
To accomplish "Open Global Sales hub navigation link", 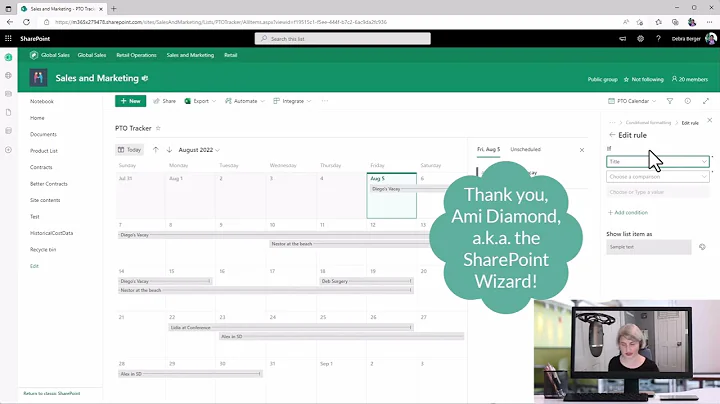I will tap(91, 55).
